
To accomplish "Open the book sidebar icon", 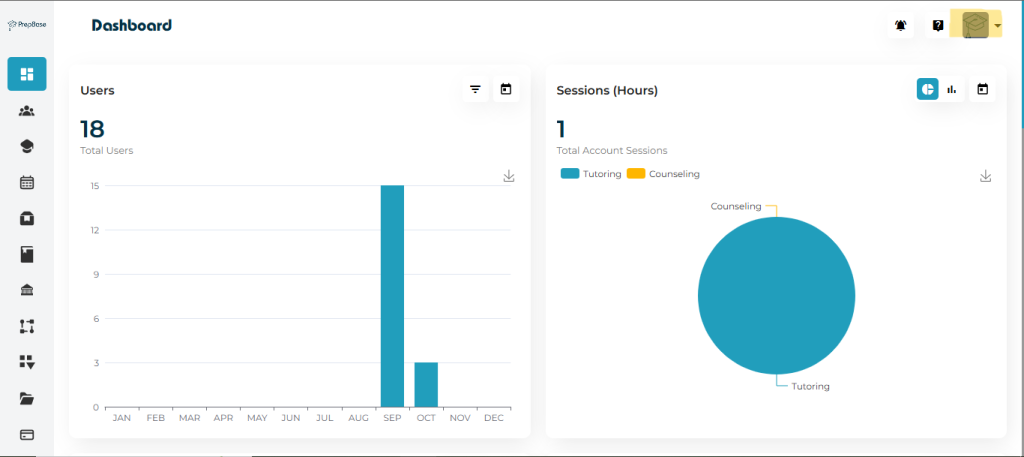I will pos(27,255).
